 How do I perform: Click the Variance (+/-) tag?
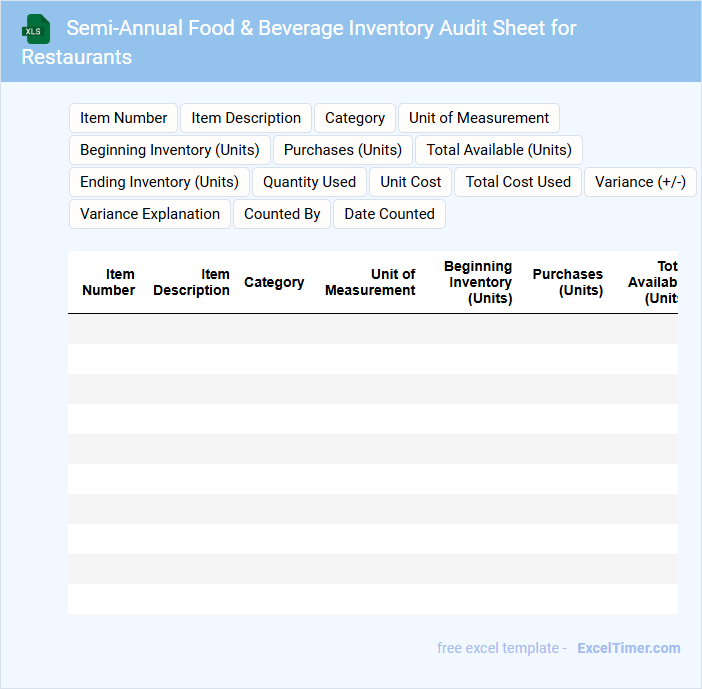point(640,182)
